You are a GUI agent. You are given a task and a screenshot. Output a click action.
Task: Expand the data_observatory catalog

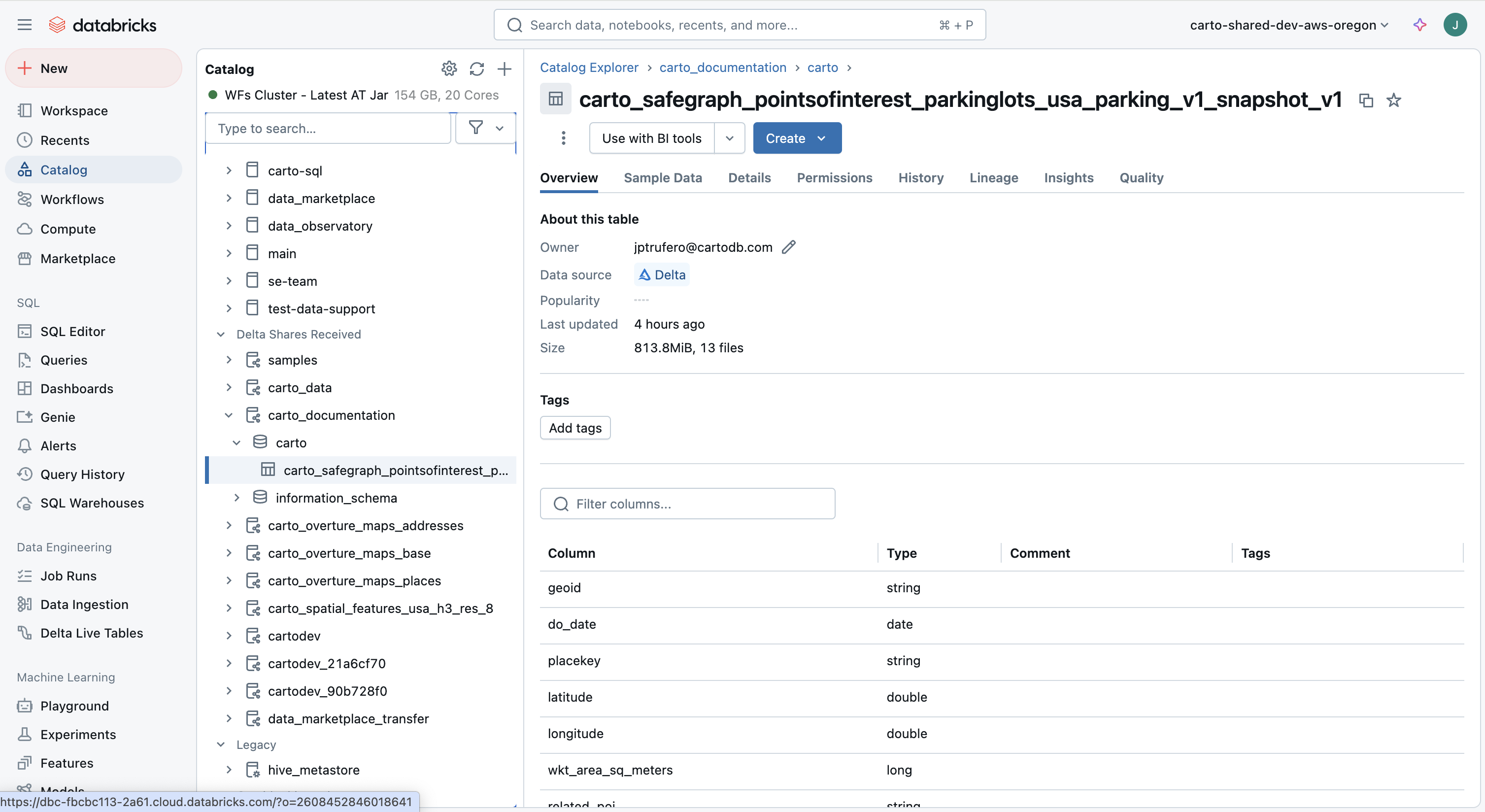229,226
